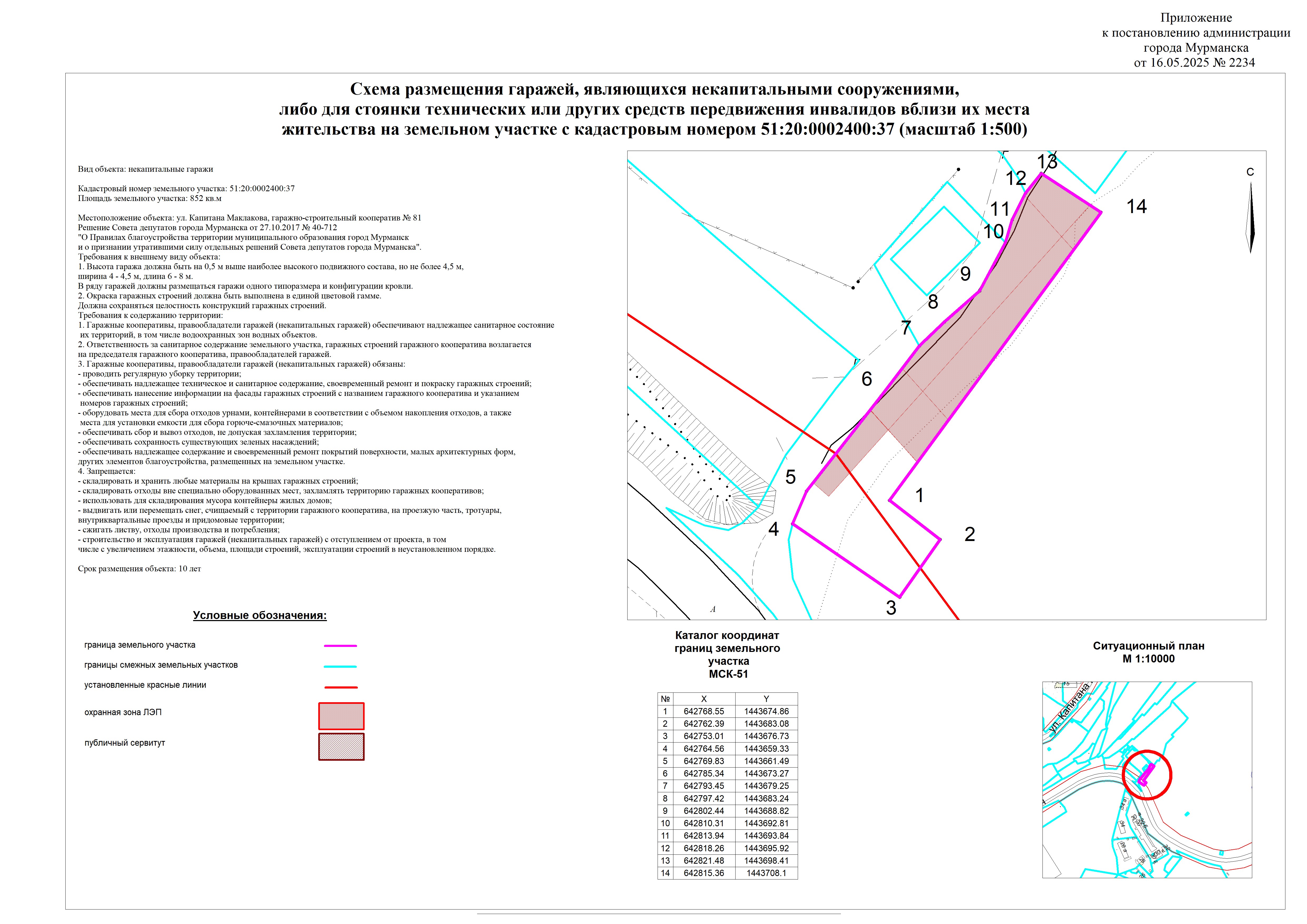Click the hatched public servitude swatch
This screenshot has height=924, width=1307.
click(x=341, y=747)
